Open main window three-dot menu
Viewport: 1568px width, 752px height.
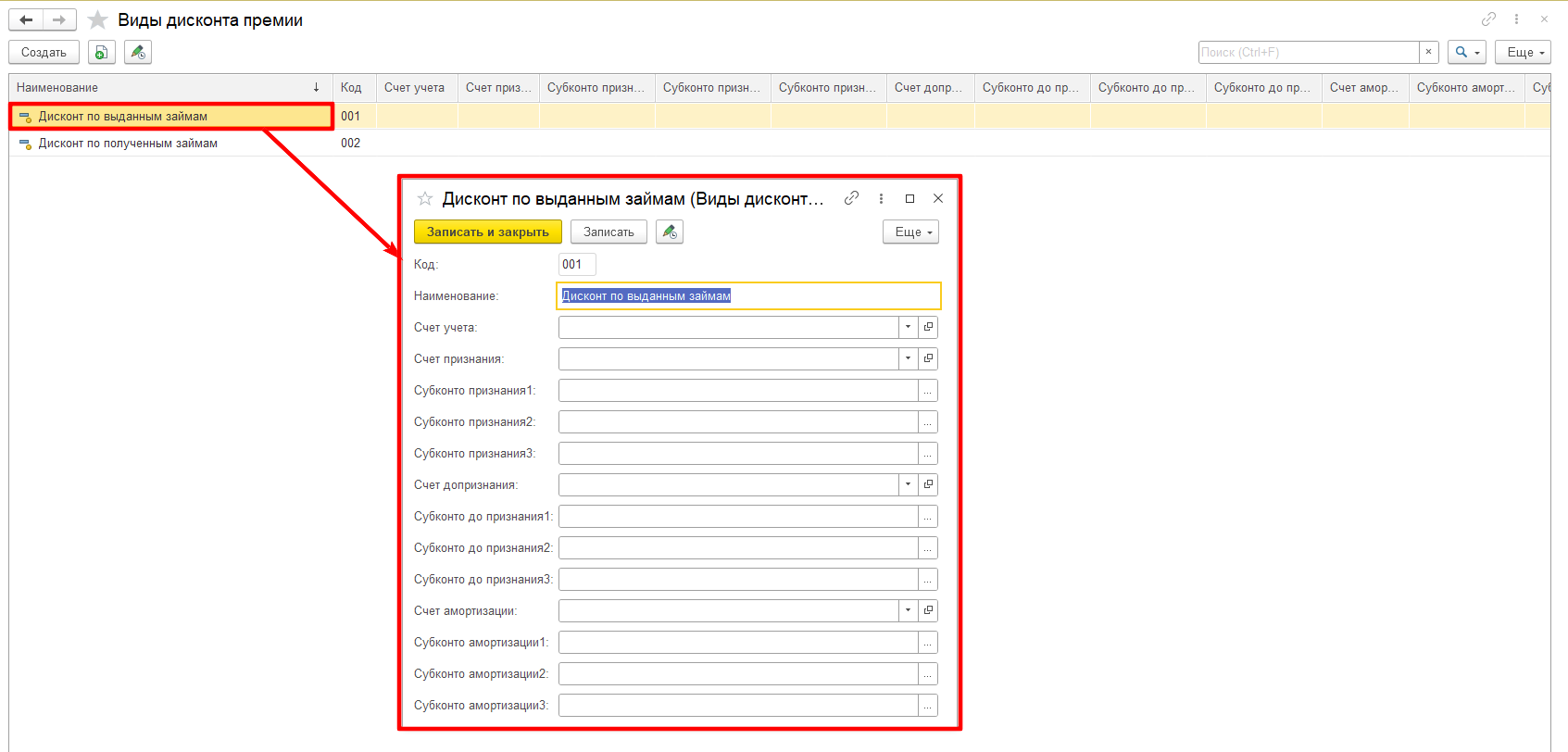pos(1516,19)
